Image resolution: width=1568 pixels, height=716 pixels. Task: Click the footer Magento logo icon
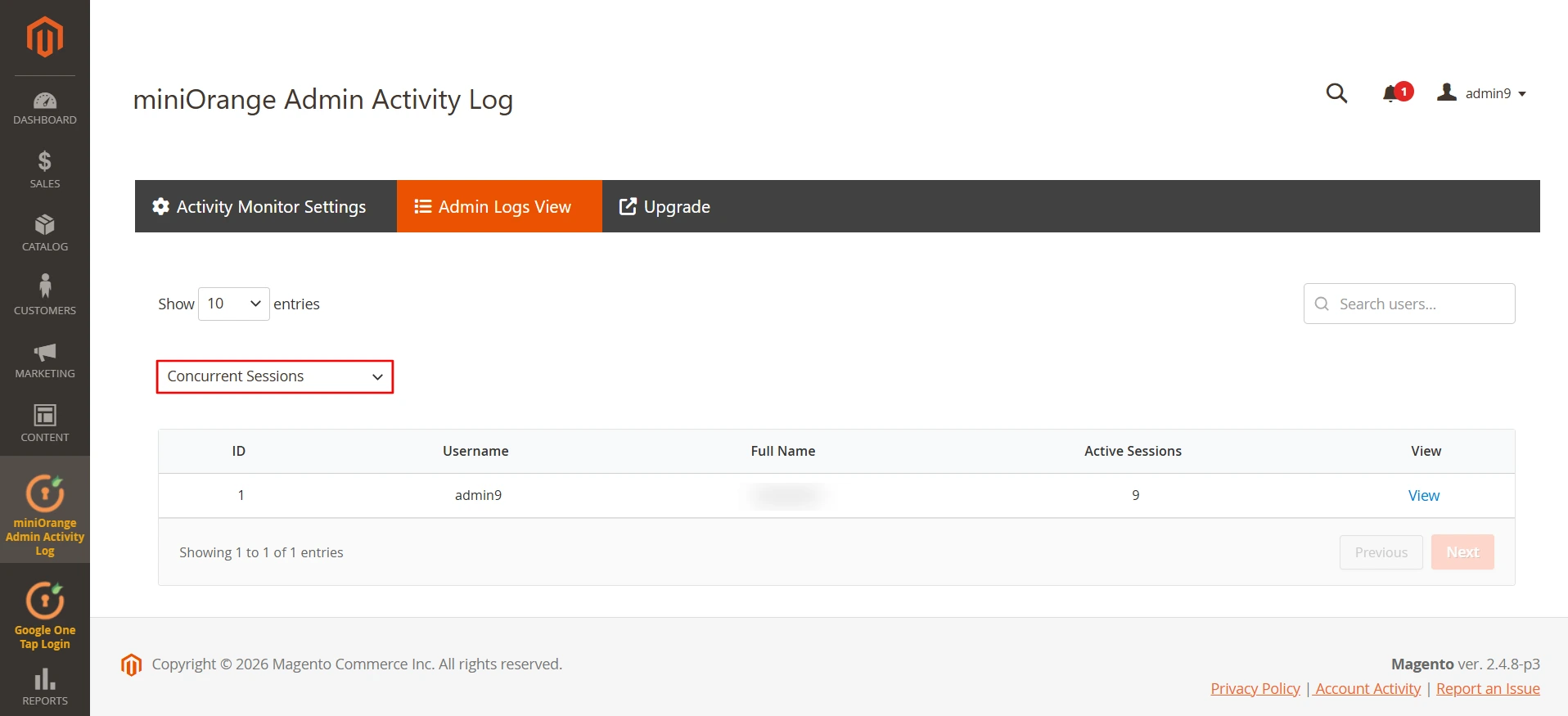[x=131, y=664]
